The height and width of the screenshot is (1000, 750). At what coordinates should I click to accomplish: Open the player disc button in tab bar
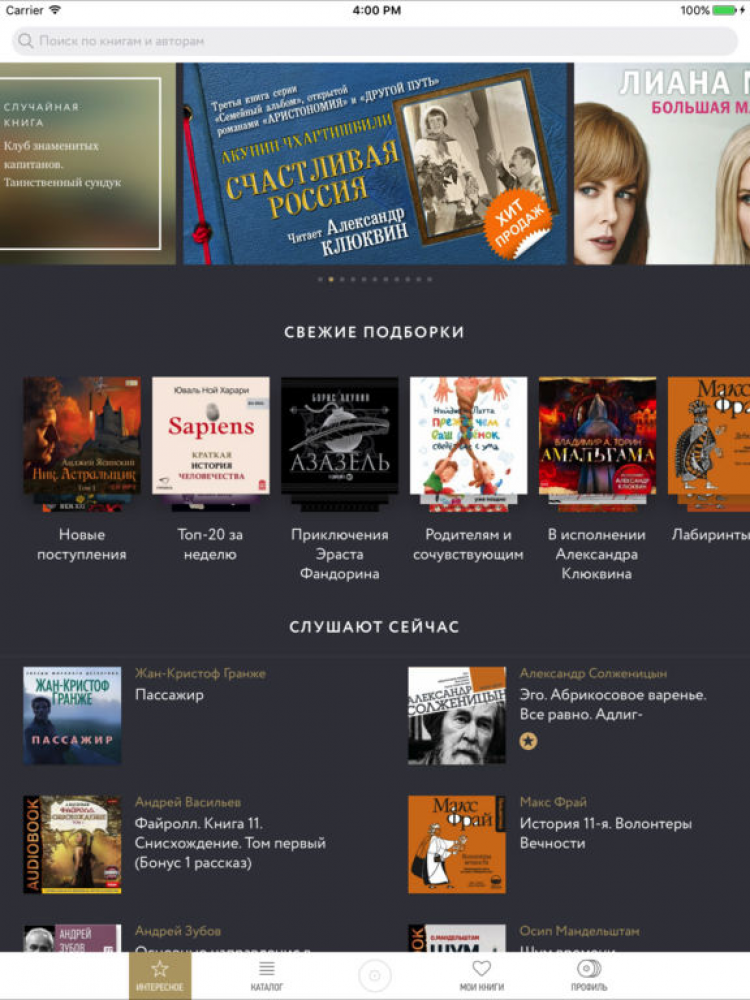(x=374, y=975)
